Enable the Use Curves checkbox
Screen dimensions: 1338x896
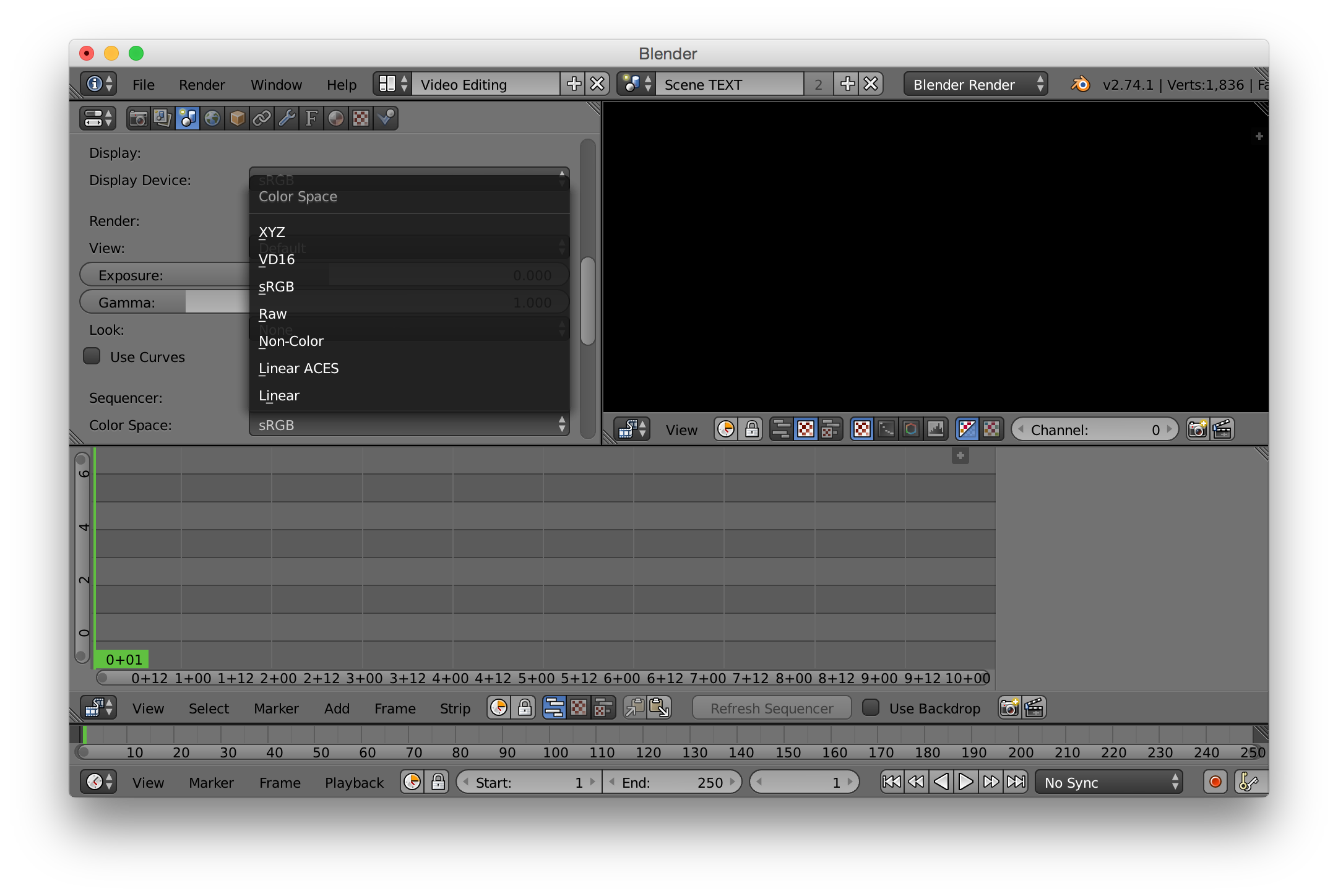tap(92, 356)
